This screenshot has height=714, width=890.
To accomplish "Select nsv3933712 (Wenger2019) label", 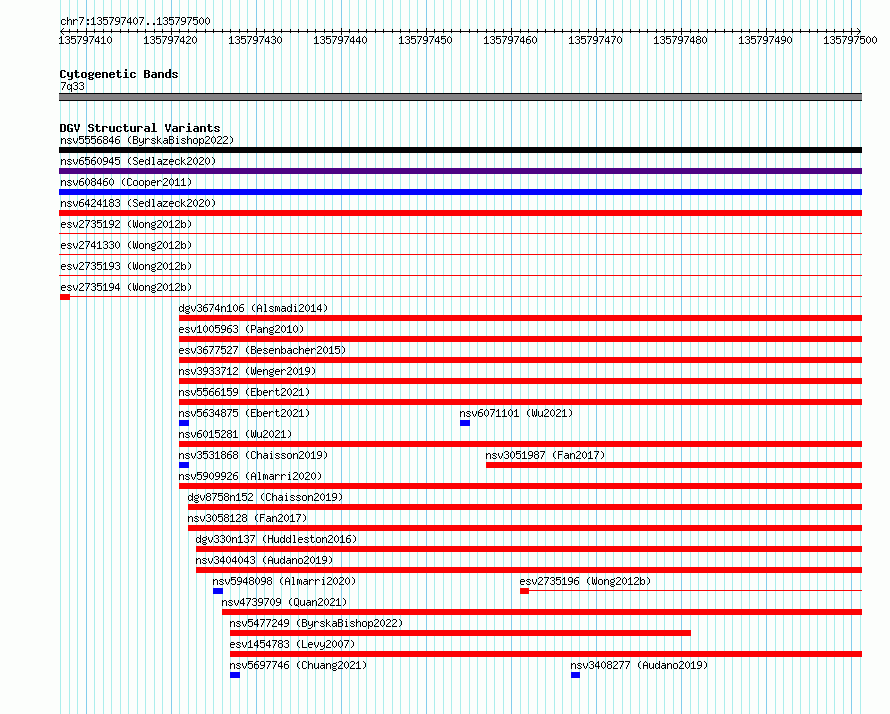I will (247, 371).
